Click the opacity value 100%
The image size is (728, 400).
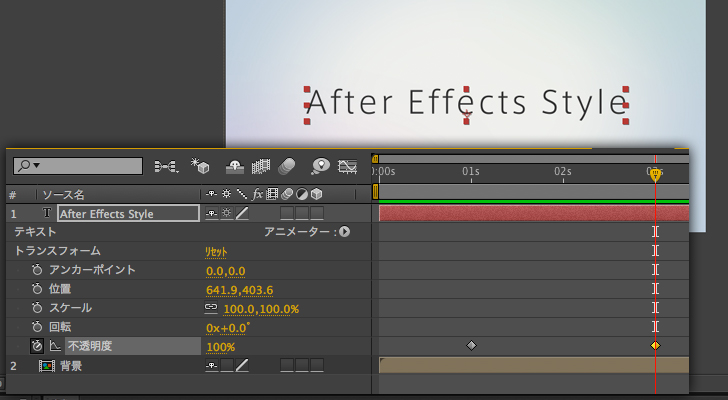(x=221, y=347)
